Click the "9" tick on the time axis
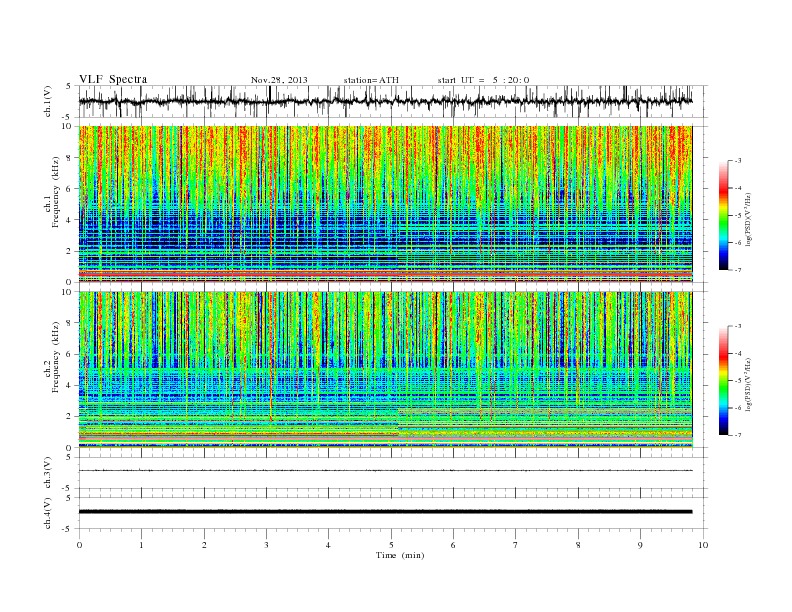This screenshot has width=792, height=612. 640,545
